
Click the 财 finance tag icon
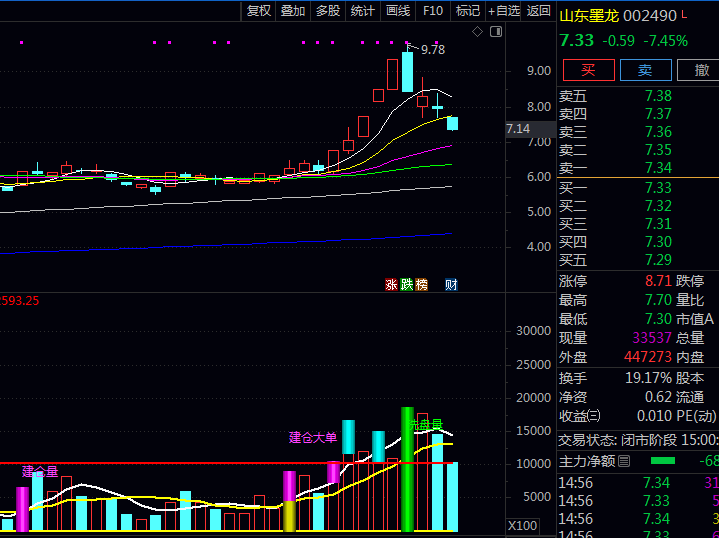[451, 285]
